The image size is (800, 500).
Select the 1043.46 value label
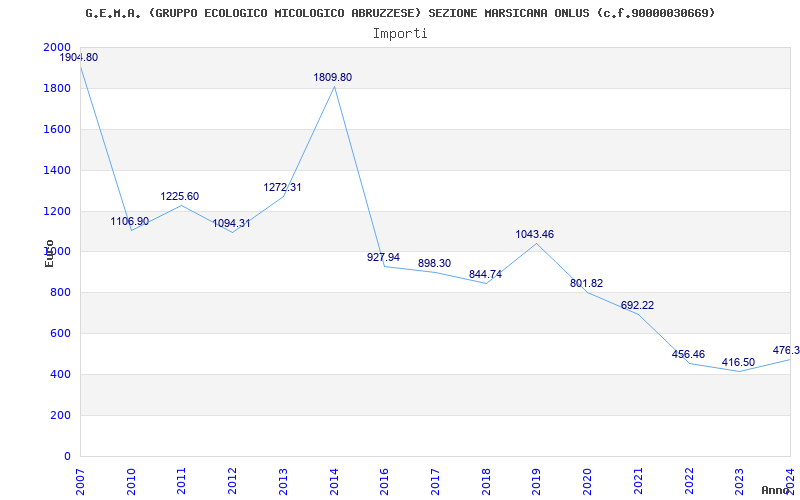pos(535,234)
